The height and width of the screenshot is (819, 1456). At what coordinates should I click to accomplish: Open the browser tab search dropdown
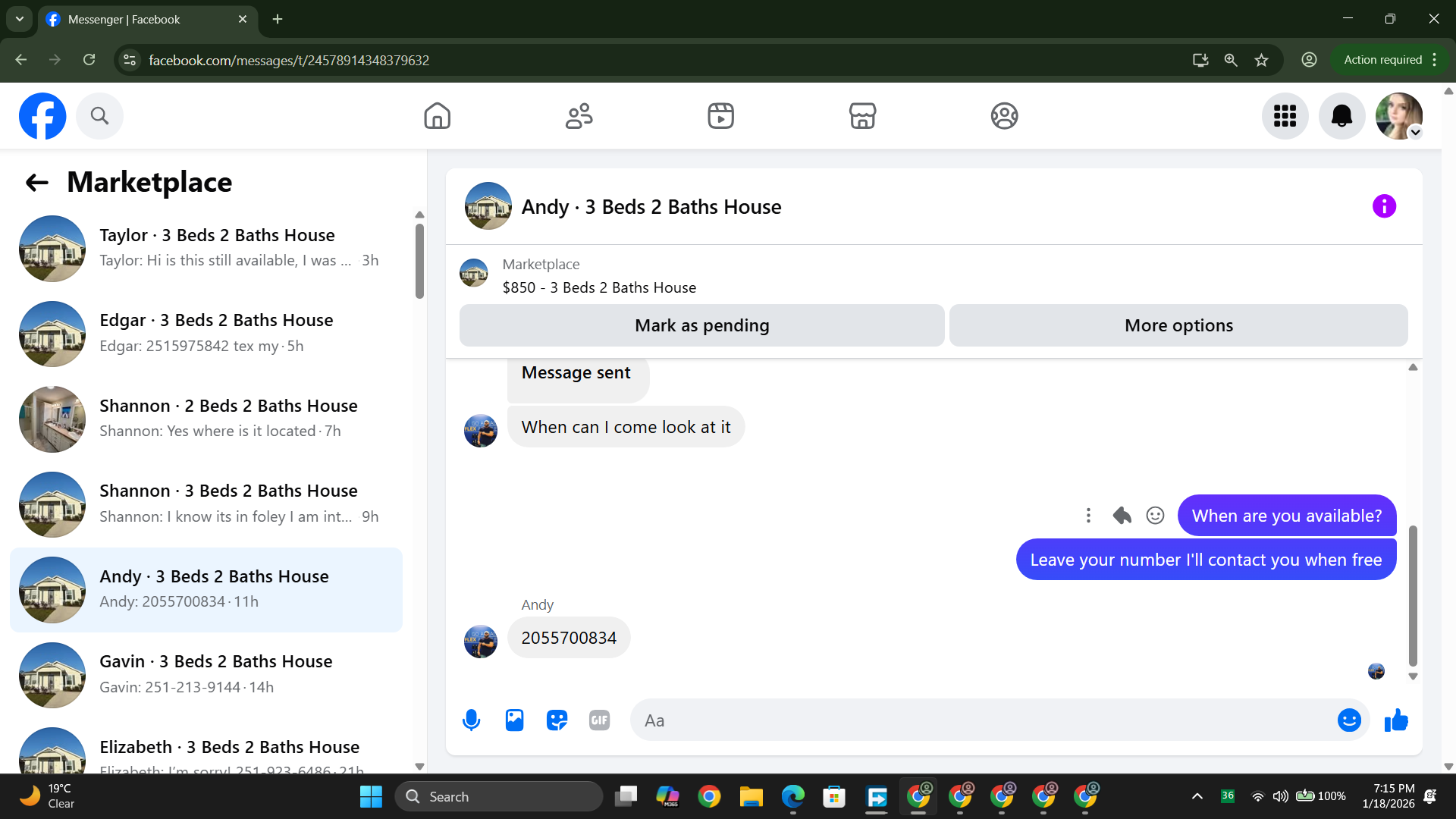[20, 19]
